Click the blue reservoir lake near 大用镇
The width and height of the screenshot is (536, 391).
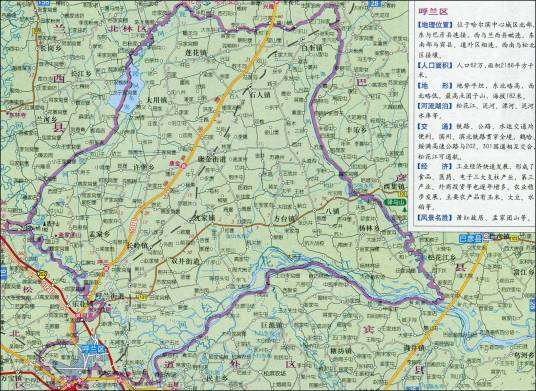click(x=126, y=92)
